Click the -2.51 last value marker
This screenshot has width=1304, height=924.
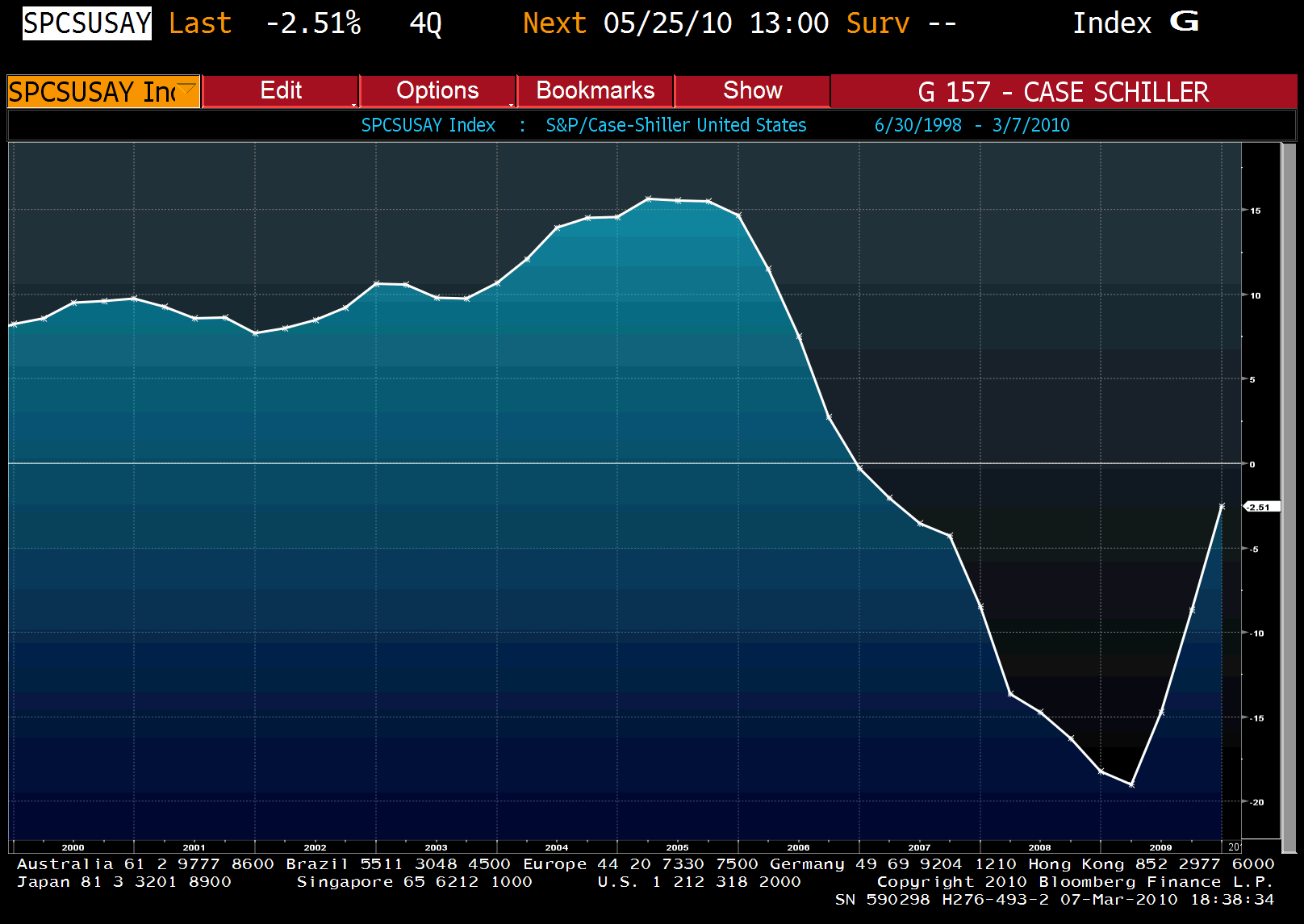point(1260,507)
